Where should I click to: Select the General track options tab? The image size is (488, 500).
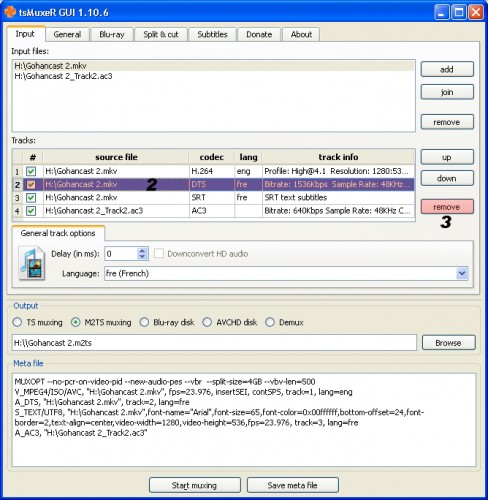pos(58,233)
